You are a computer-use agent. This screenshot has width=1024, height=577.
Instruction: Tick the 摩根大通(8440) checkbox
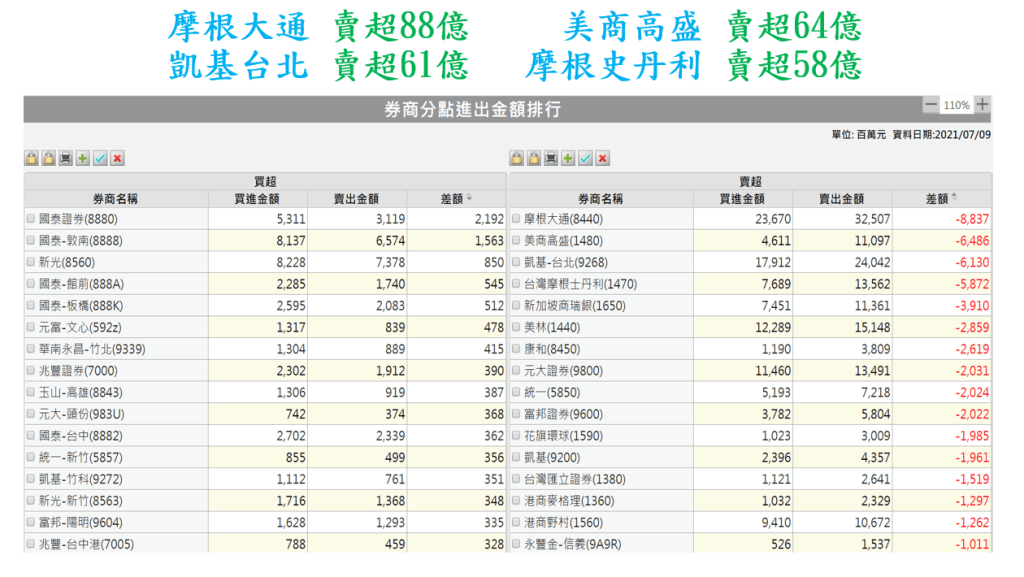pyautogui.click(x=516, y=218)
